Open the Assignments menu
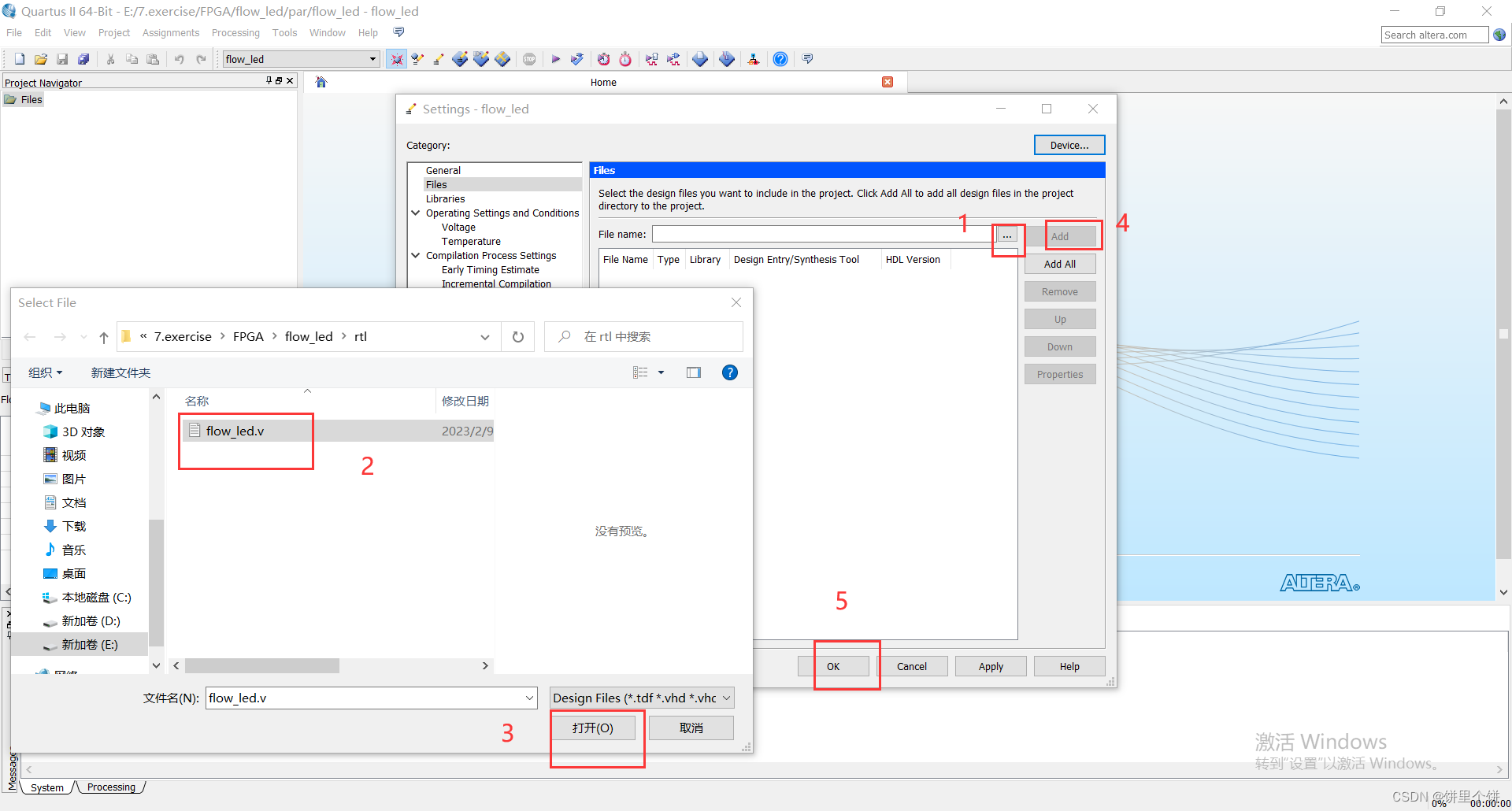 pos(171,32)
